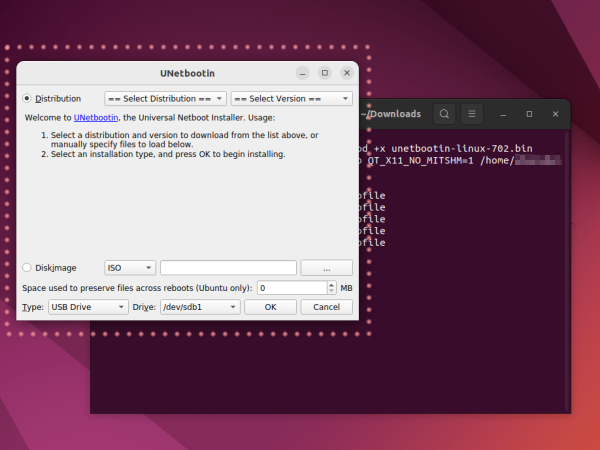600x450 pixels.
Task: Click the terminal vertical scrollbar
Action: pos(567,271)
